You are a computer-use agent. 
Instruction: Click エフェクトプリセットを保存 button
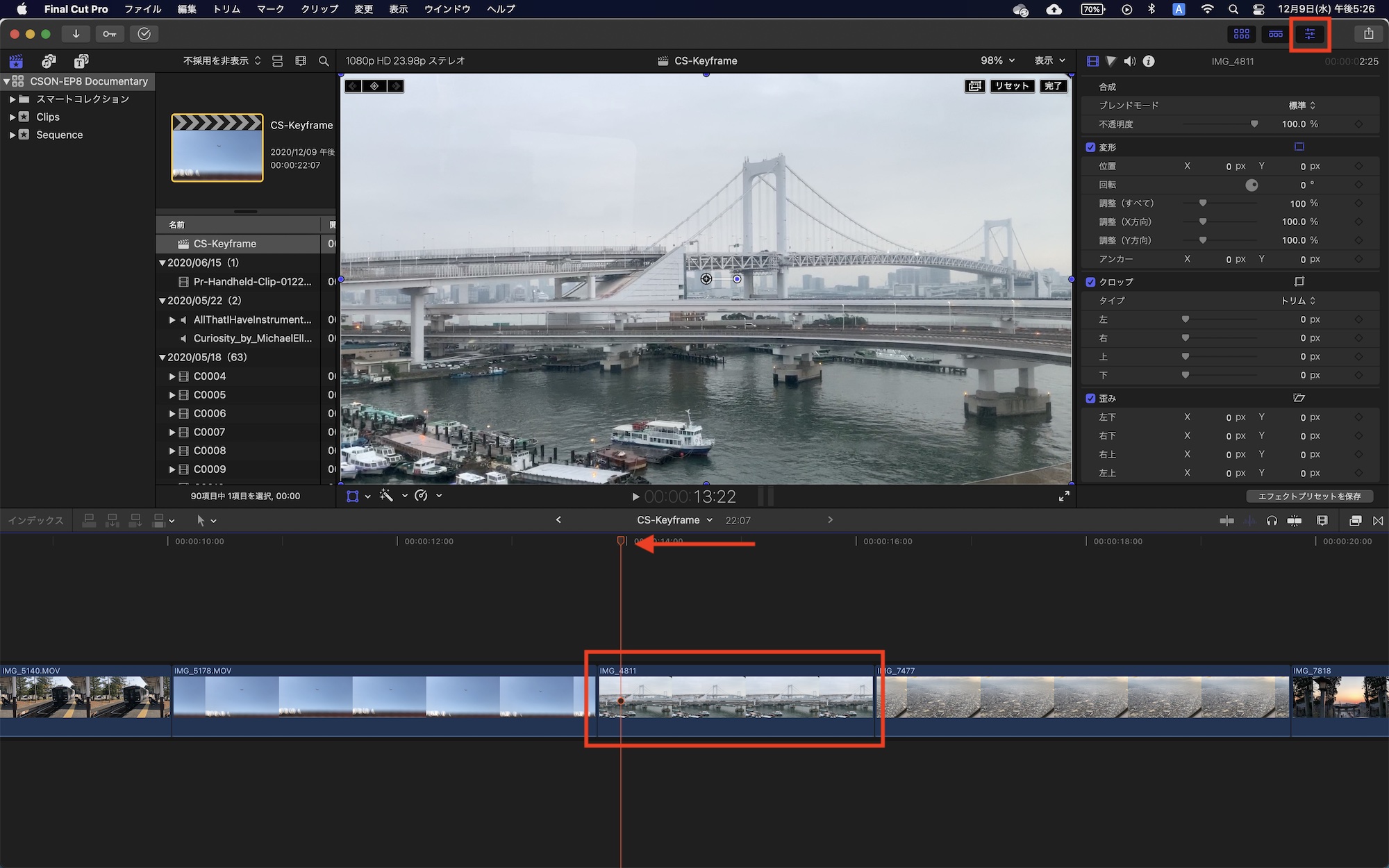pyautogui.click(x=1309, y=496)
